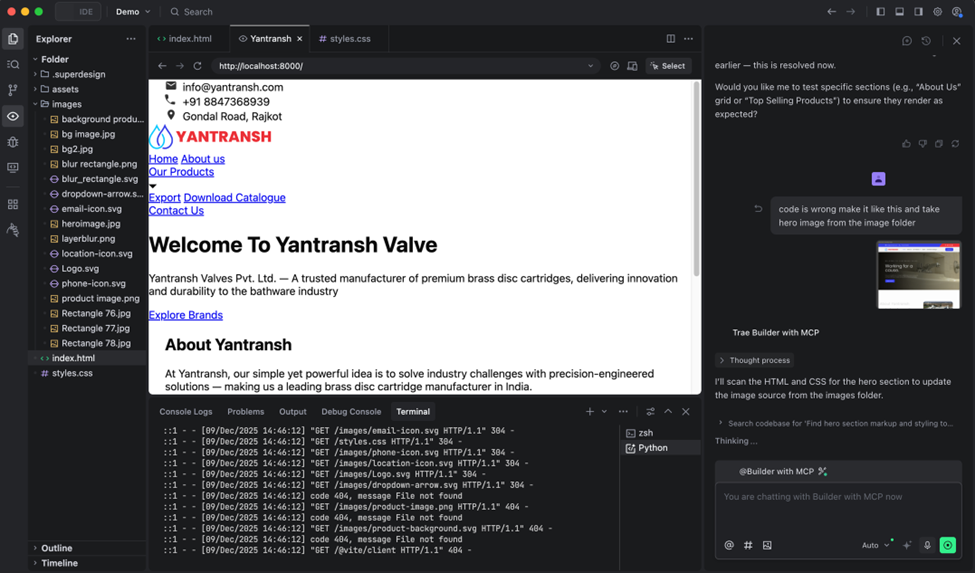Expand the assets folder

click(35, 89)
